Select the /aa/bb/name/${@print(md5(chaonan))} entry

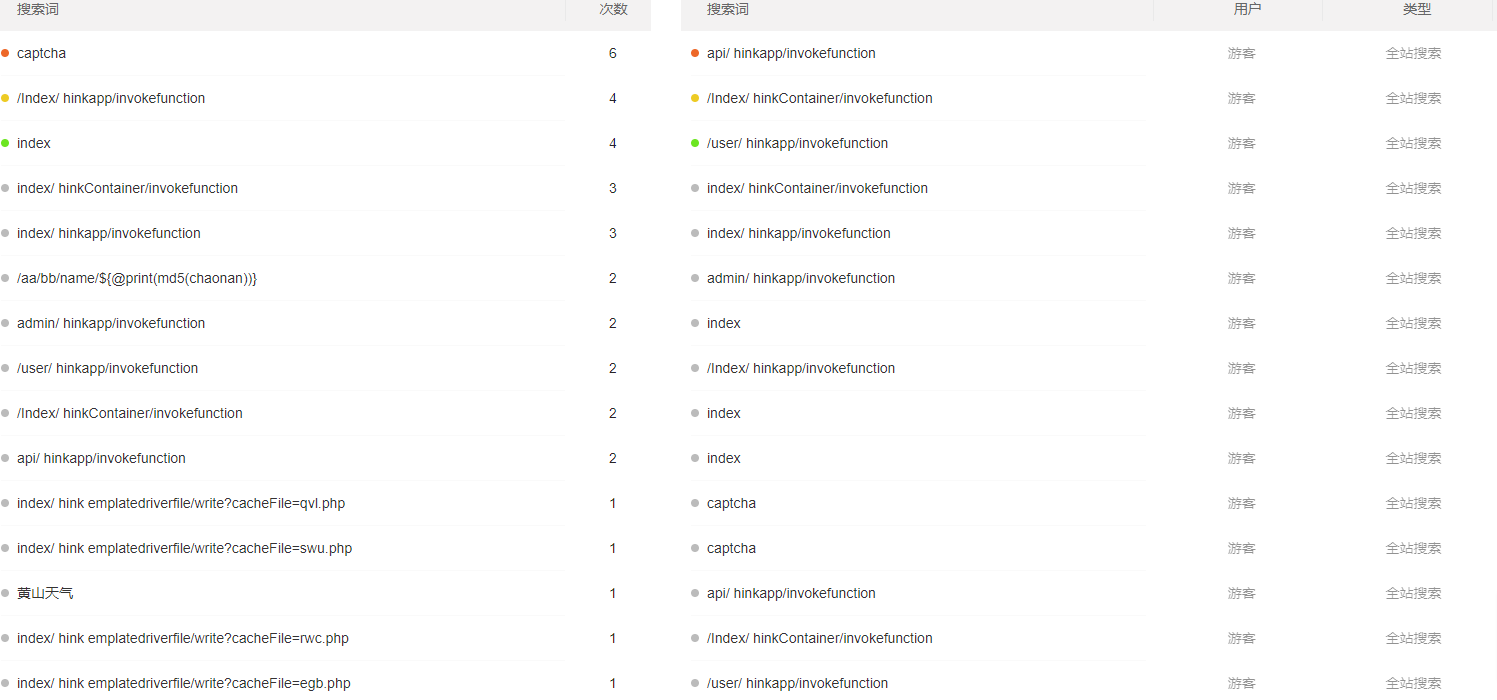tap(137, 278)
